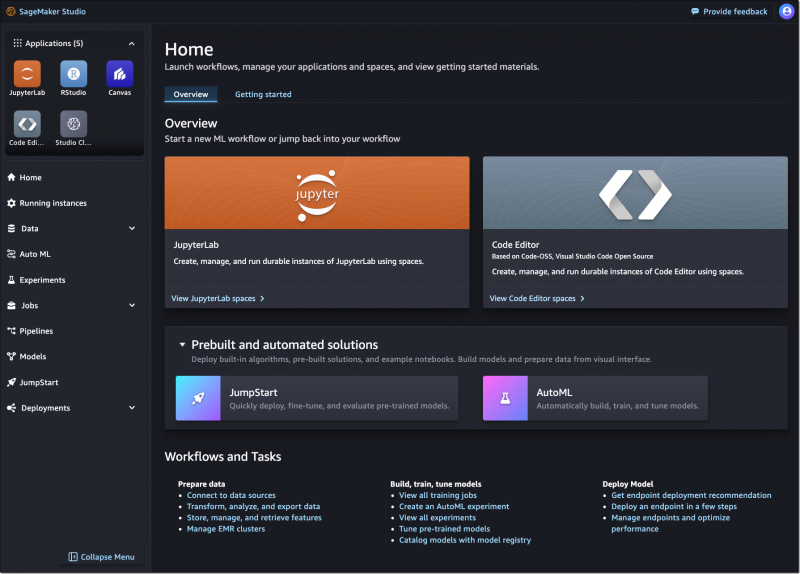
Task: Open the Studio Classic application icon
Action: [x=73, y=124]
